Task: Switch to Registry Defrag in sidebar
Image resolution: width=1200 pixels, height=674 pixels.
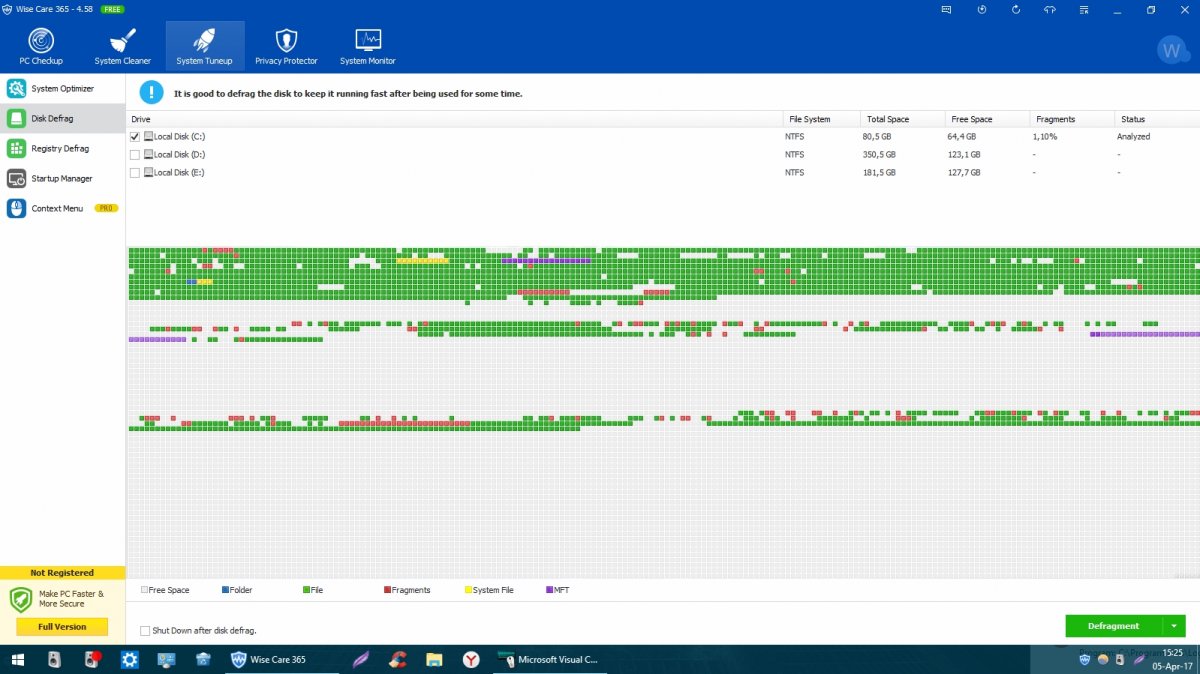Action: (60, 149)
